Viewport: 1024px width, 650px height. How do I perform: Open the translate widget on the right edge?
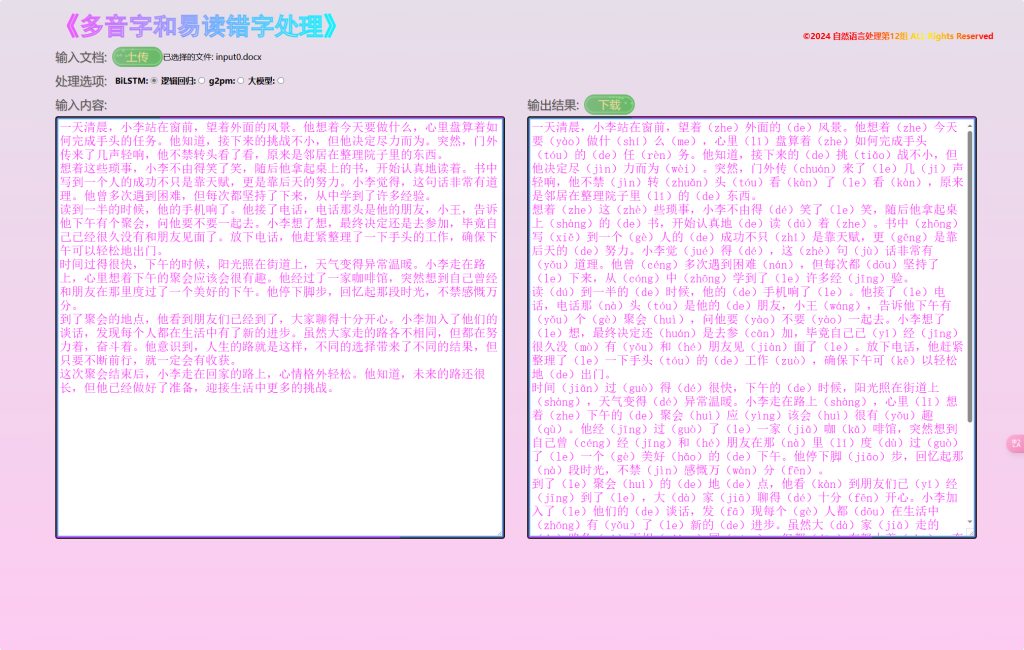[x=1014, y=444]
